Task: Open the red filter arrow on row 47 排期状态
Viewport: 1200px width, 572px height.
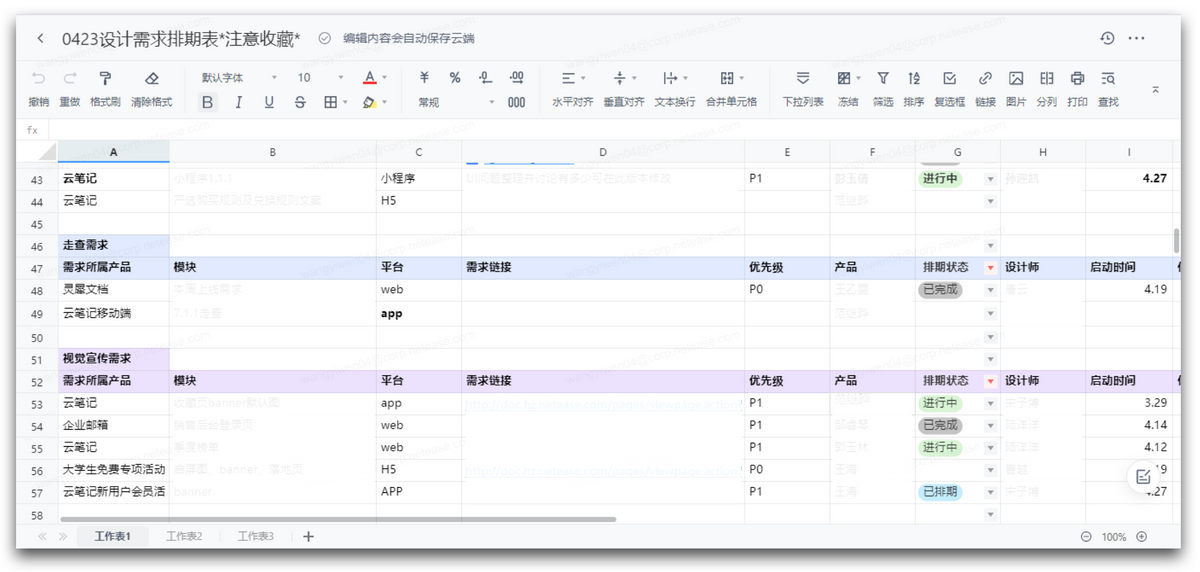Action: click(990, 268)
